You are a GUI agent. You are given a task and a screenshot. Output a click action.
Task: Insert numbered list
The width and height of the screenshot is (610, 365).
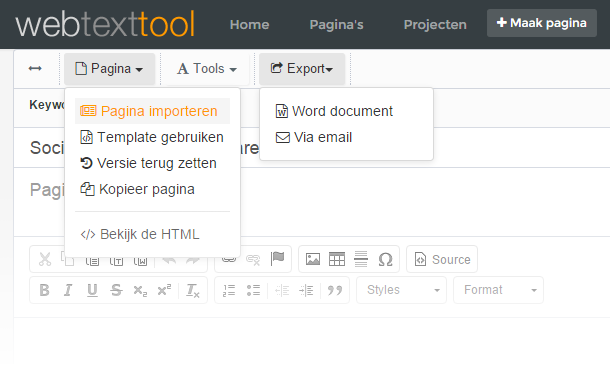coord(229,290)
